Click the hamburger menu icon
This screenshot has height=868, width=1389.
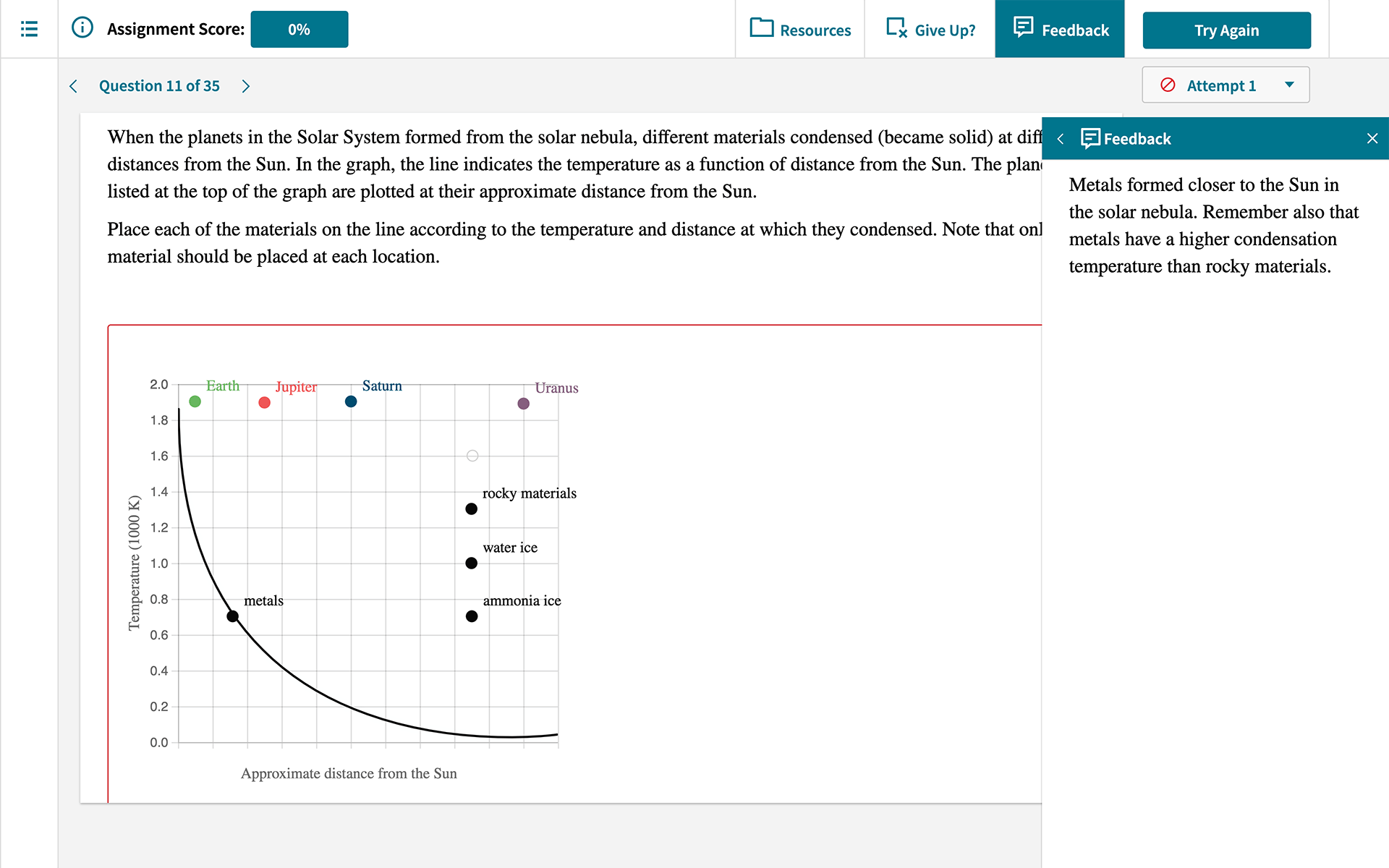pos(29,28)
